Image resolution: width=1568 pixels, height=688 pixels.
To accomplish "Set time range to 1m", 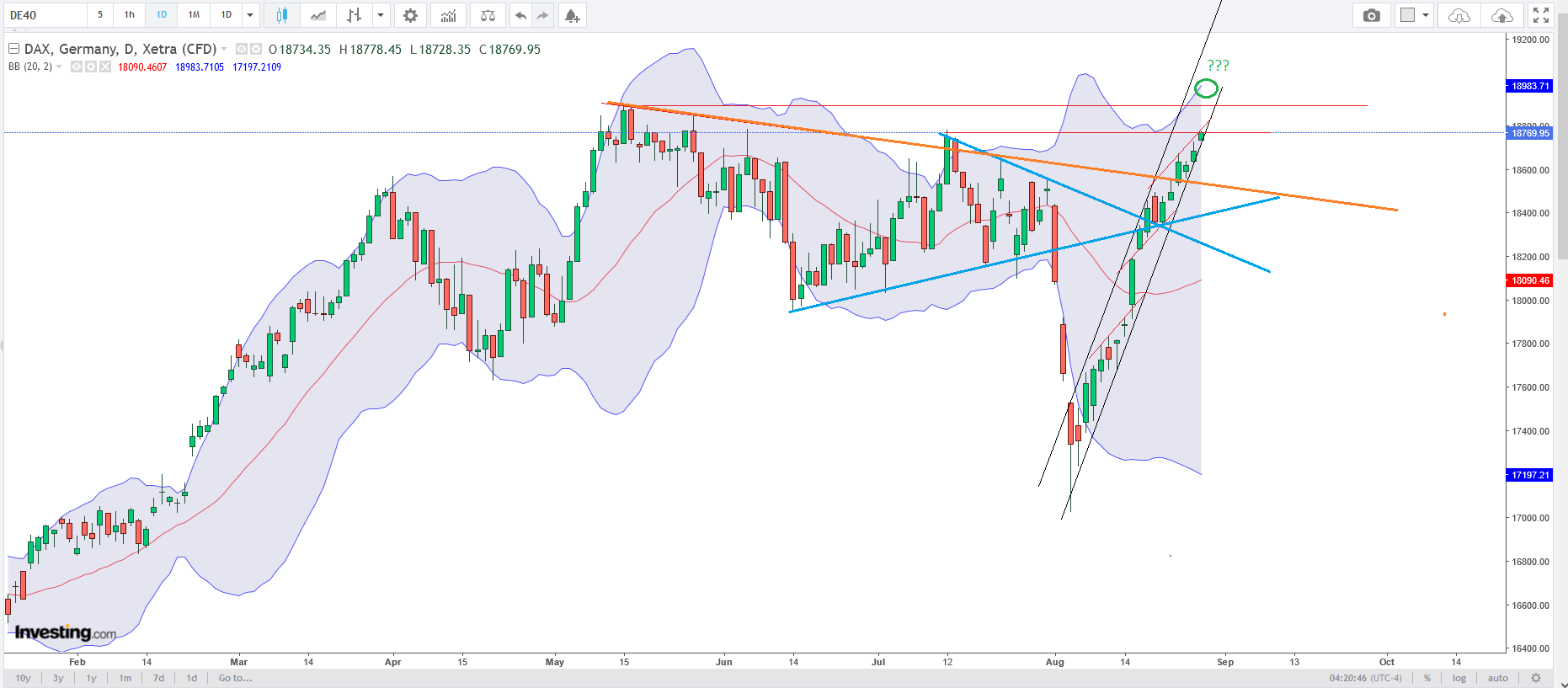I will point(125,678).
